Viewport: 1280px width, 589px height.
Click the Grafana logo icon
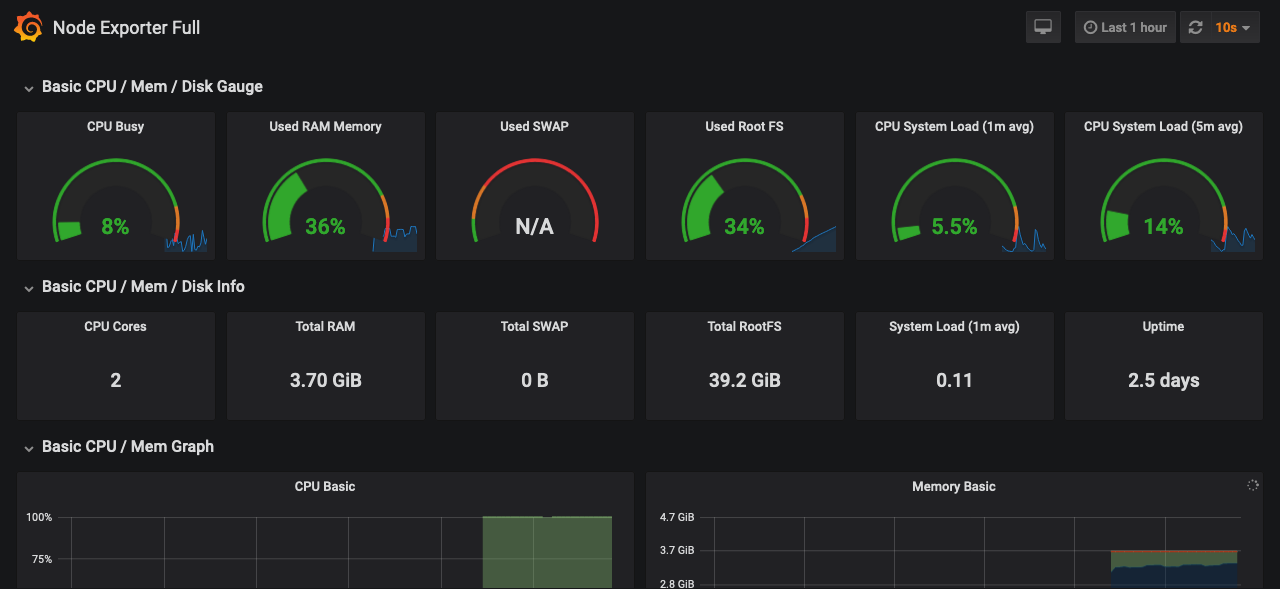coord(28,28)
